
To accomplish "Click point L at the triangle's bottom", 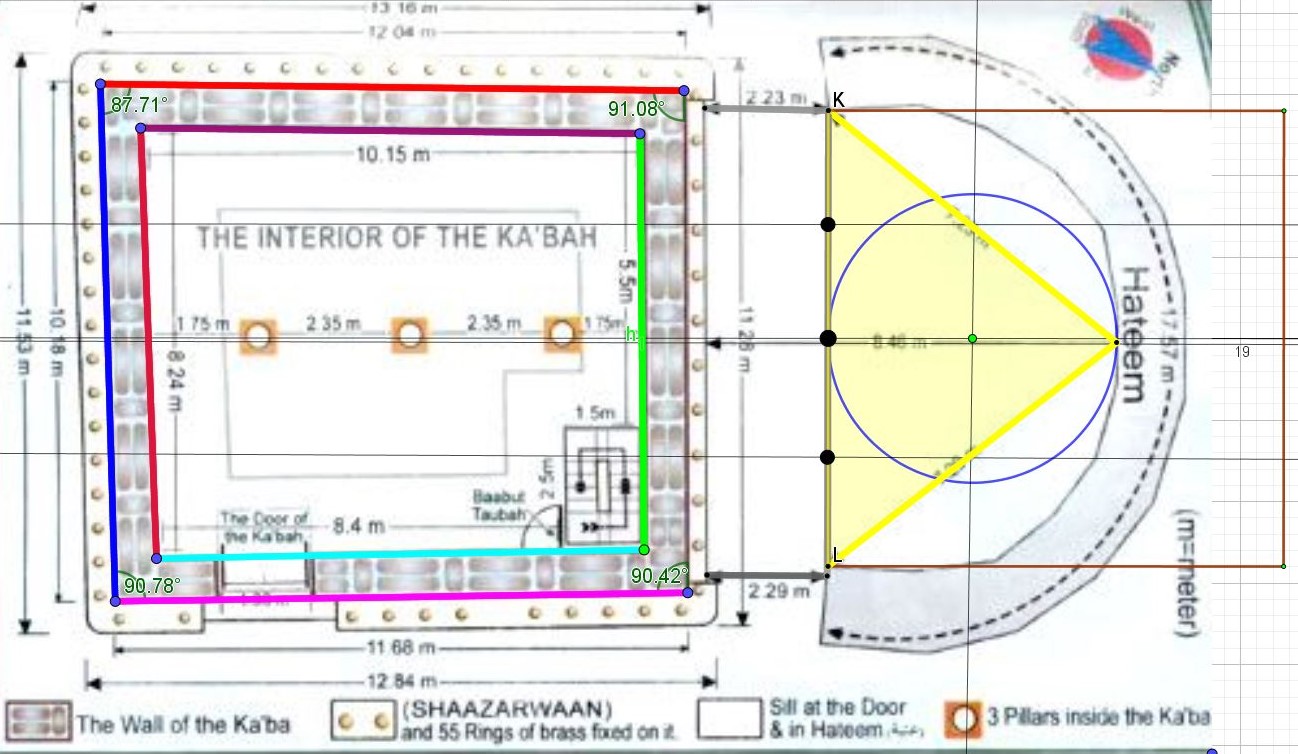I will click(829, 567).
